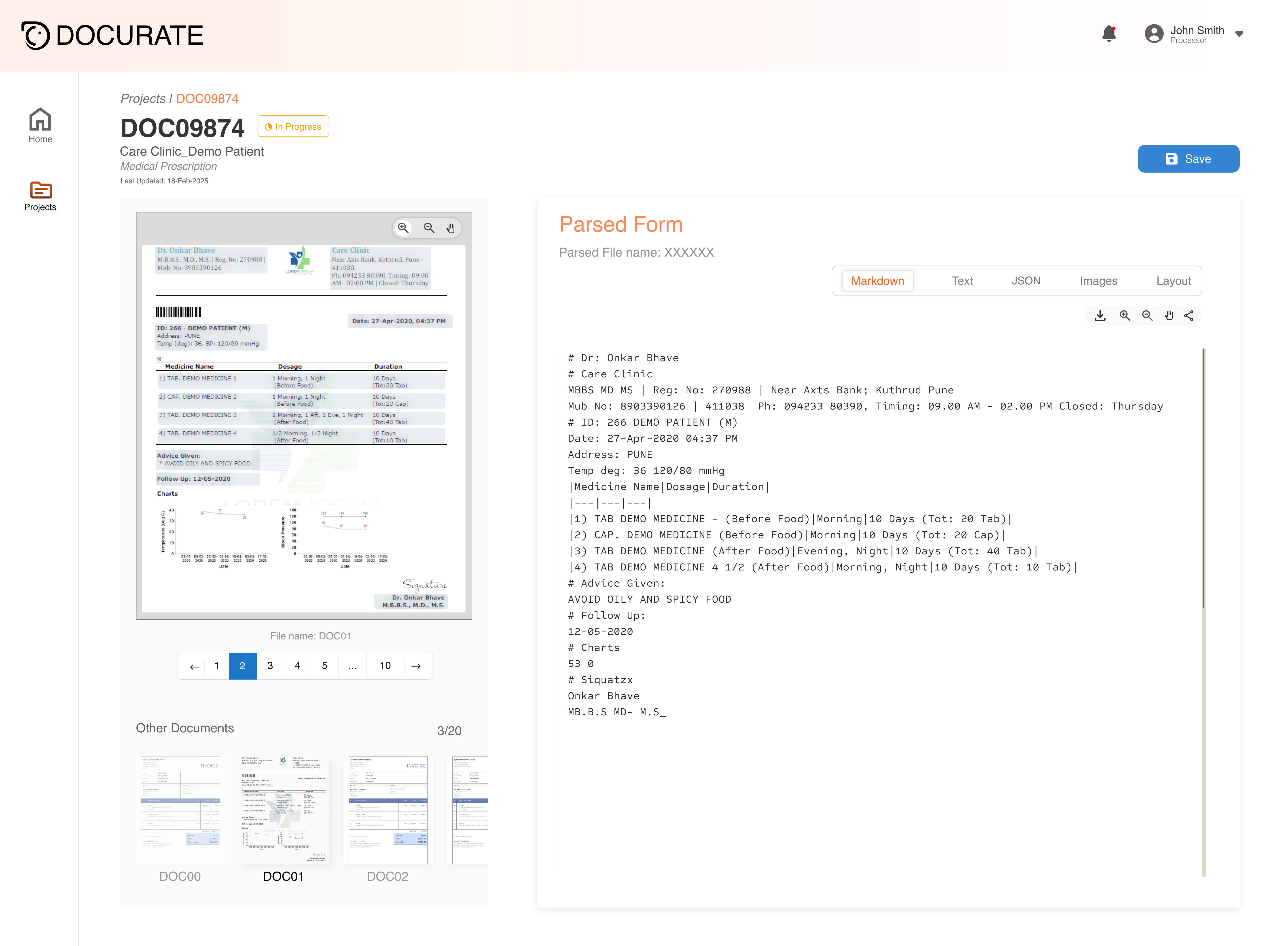Enable pan mode on the document viewer
Viewport: 1288px width, 946px height.
(451, 228)
